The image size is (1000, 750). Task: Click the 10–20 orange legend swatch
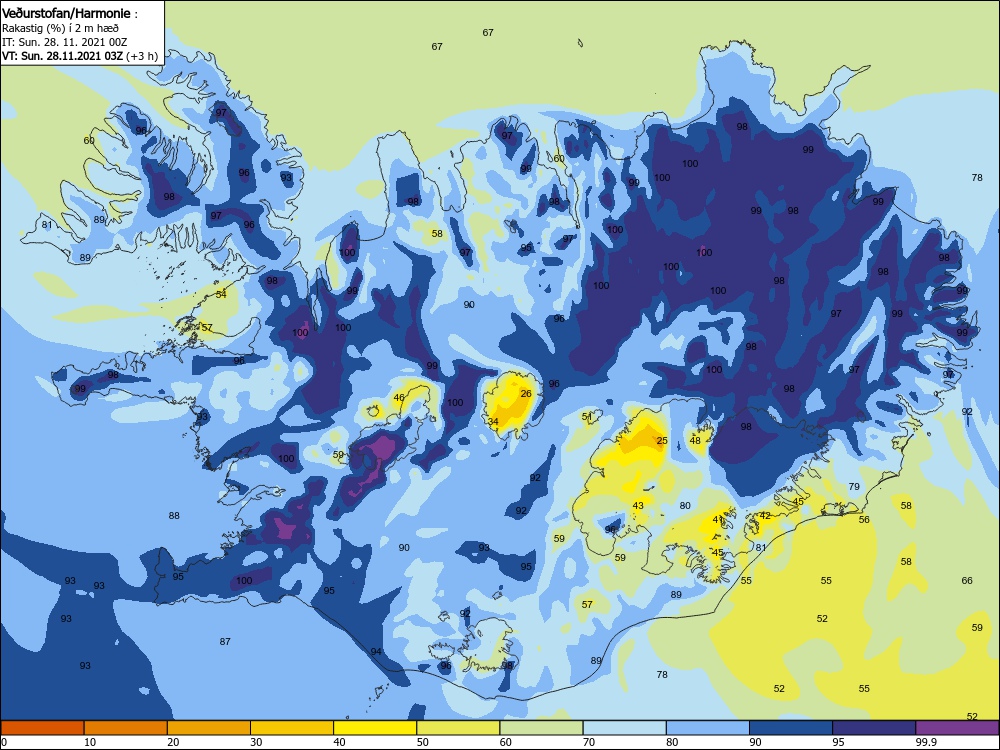click(126, 728)
